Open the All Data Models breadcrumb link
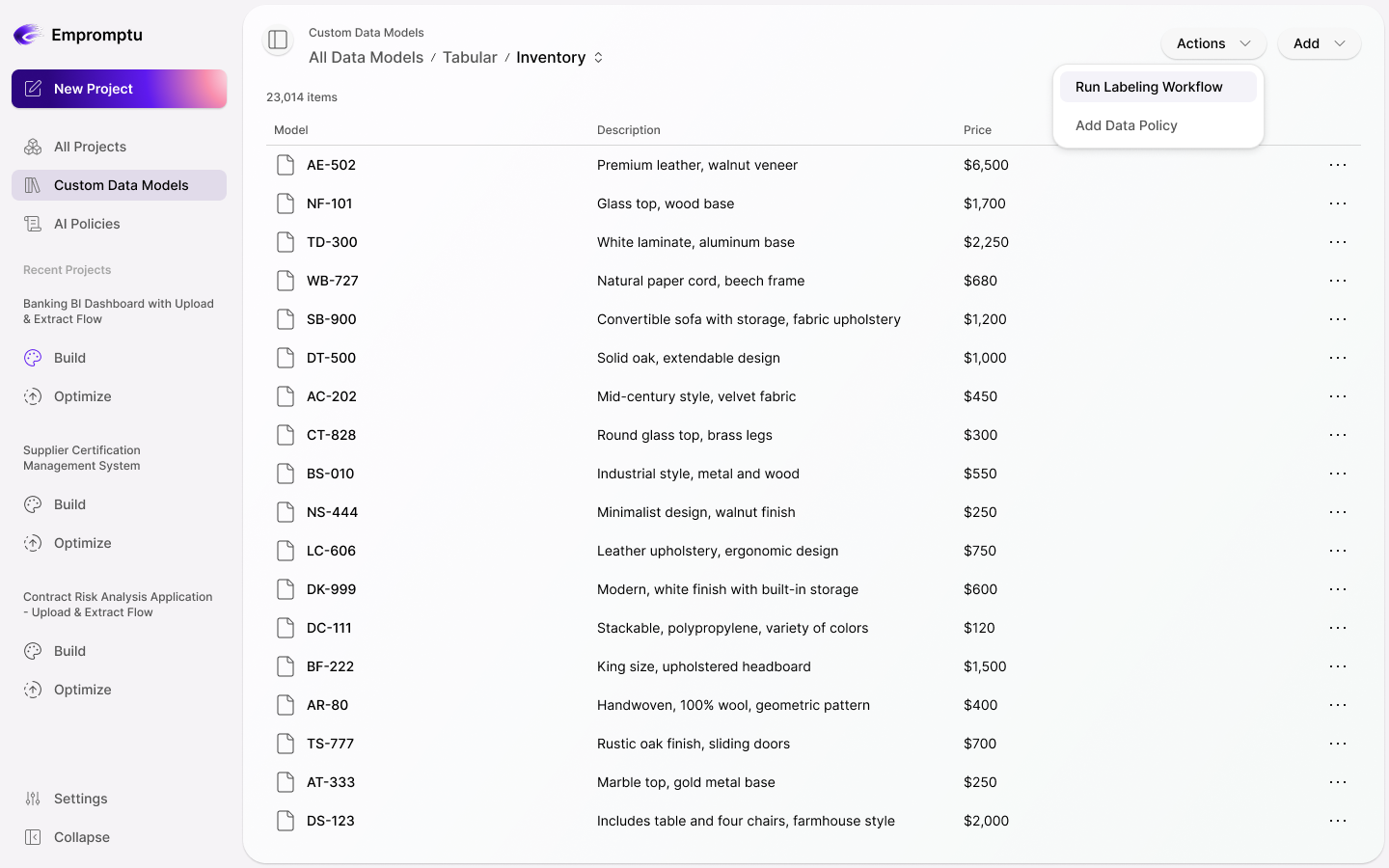Image resolution: width=1389 pixels, height=868 pixels. [x=366, y=57]
